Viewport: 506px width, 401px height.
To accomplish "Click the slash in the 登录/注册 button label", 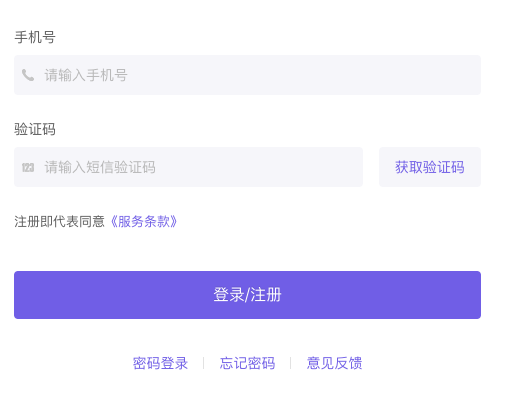I will pos(247,295).
